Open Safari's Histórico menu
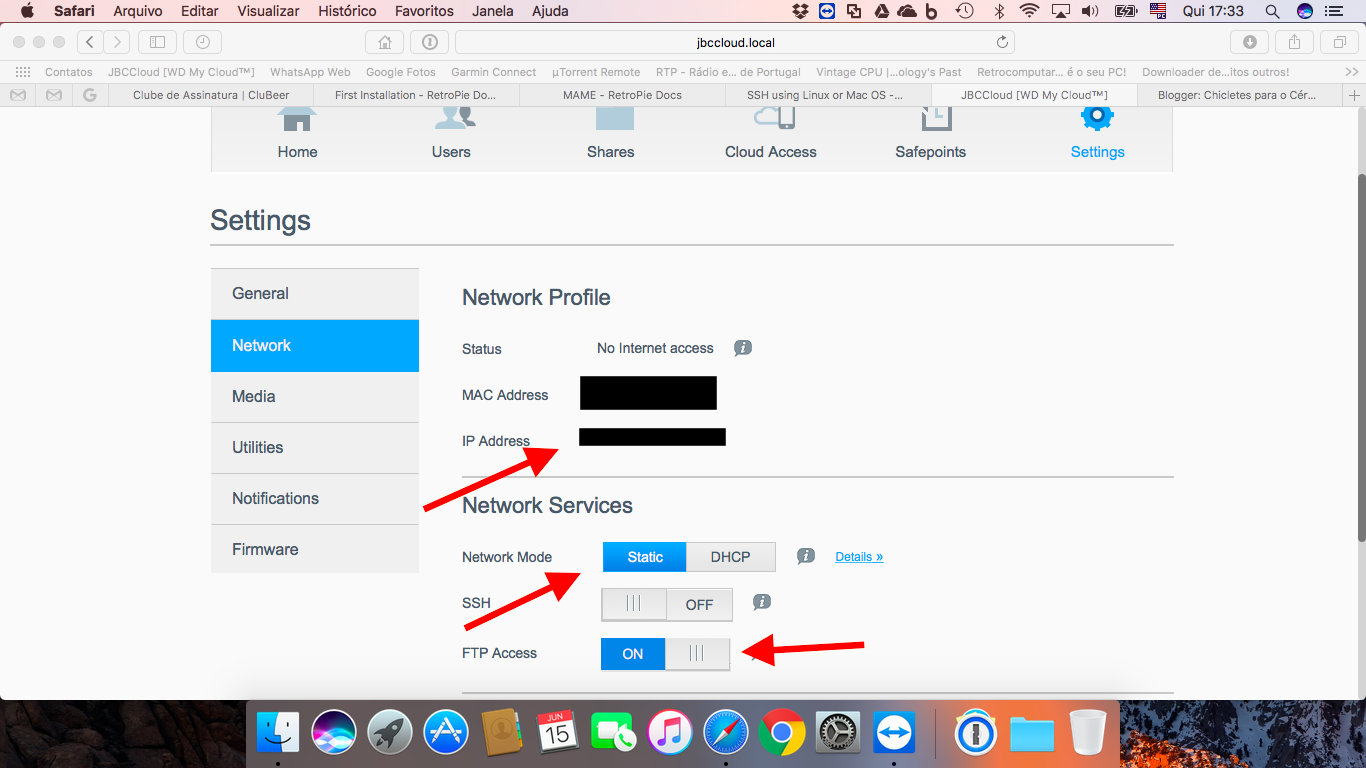1366x768 pixels. (x=347, y=11)
